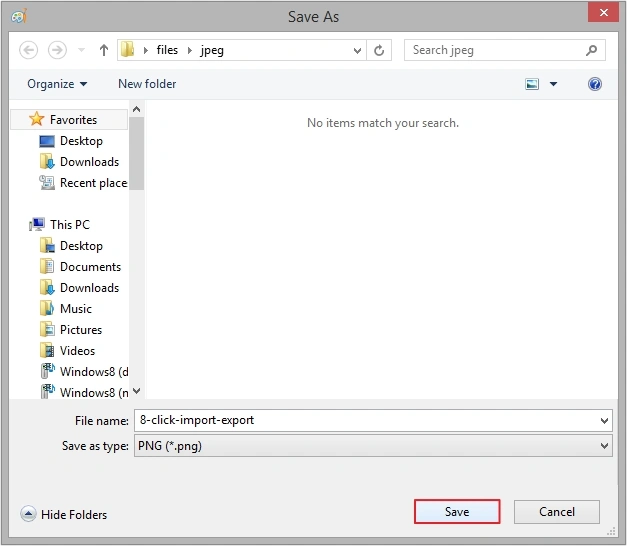Click the New folder button
627x546 pixels.
pos(147,84)
